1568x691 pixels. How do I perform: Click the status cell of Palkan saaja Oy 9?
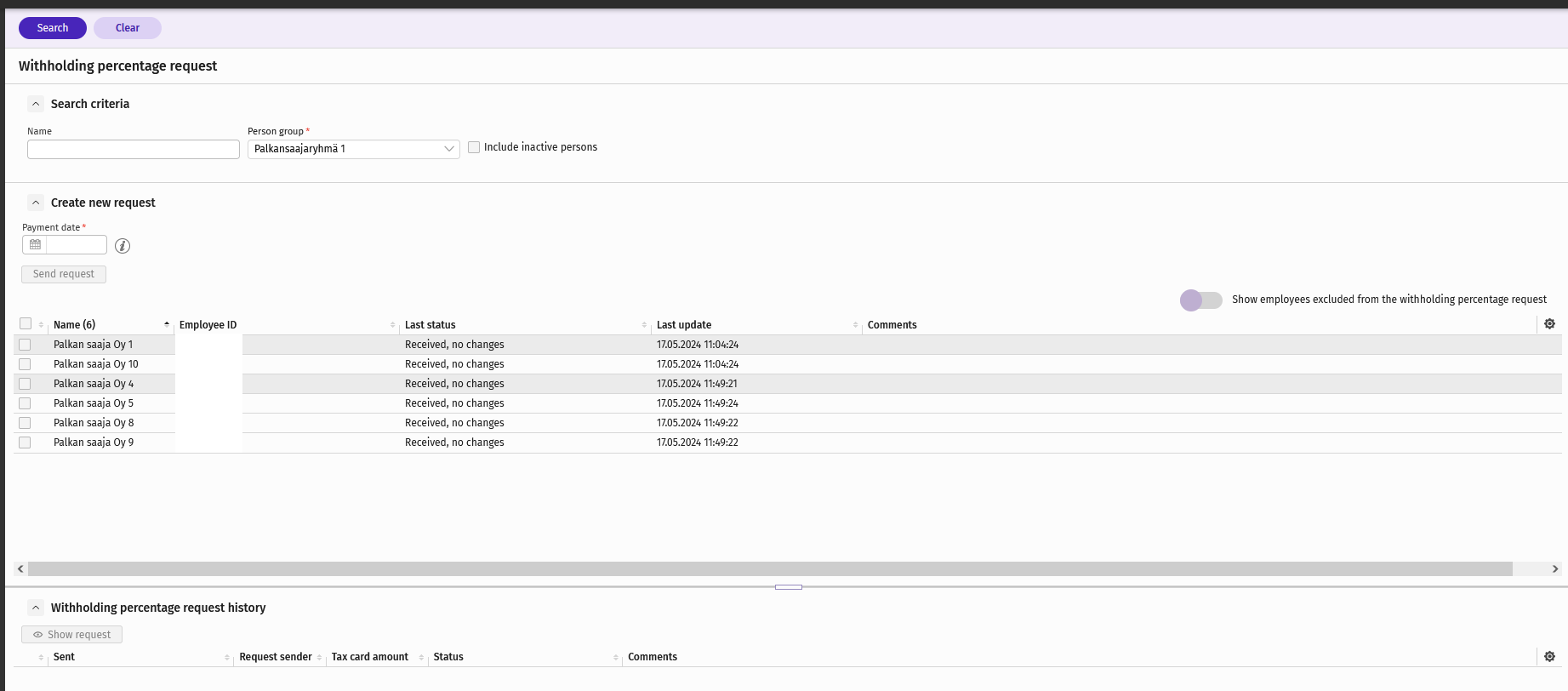coord(454,443)
